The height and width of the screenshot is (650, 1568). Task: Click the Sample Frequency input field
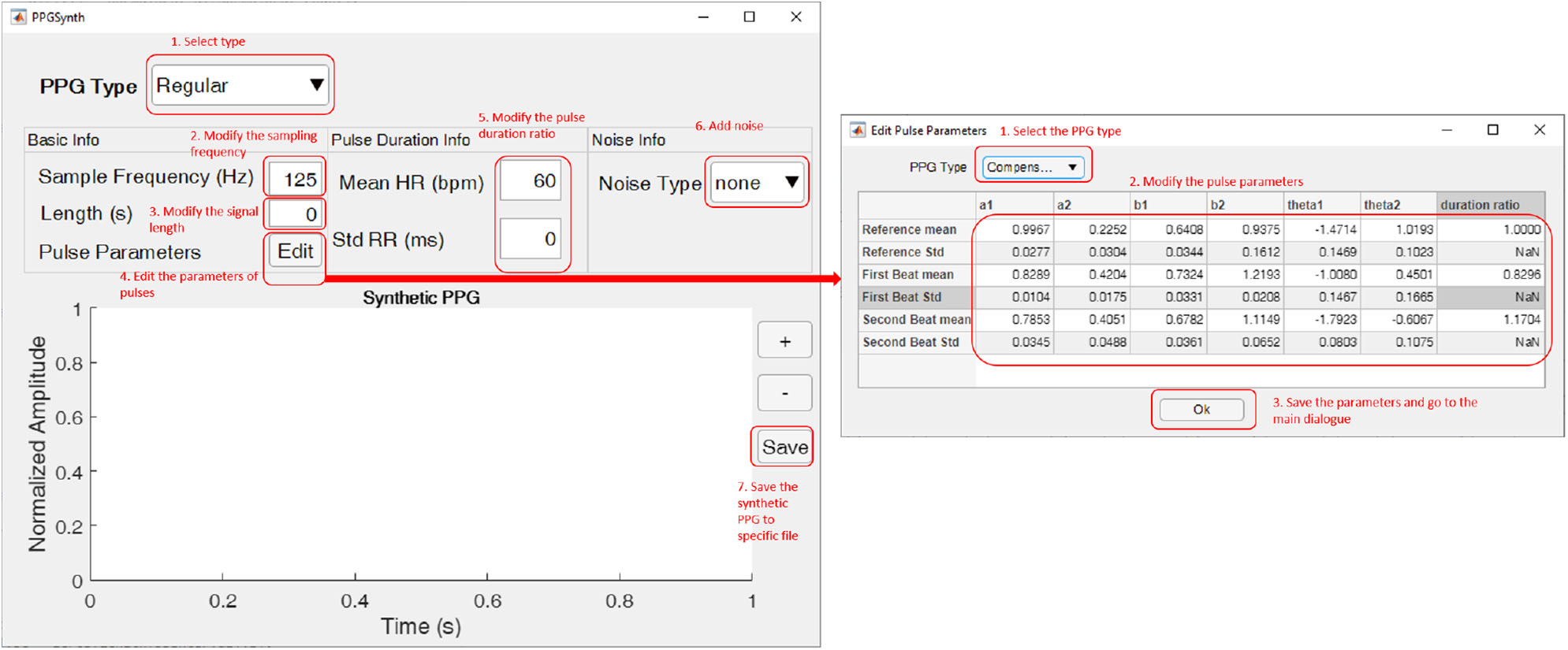click(296, 179)
